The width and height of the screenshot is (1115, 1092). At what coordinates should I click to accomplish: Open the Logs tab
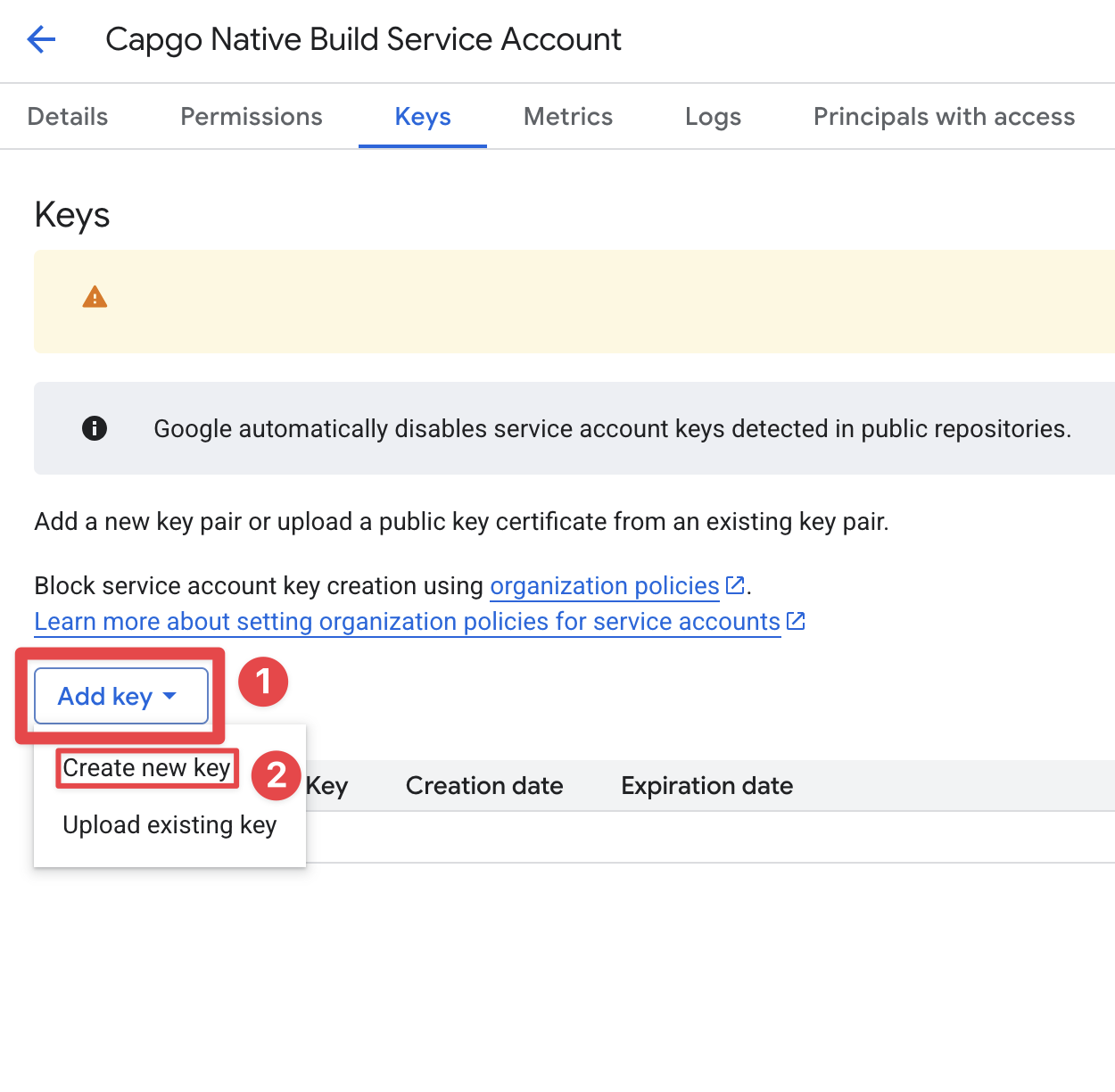[713, 116]
